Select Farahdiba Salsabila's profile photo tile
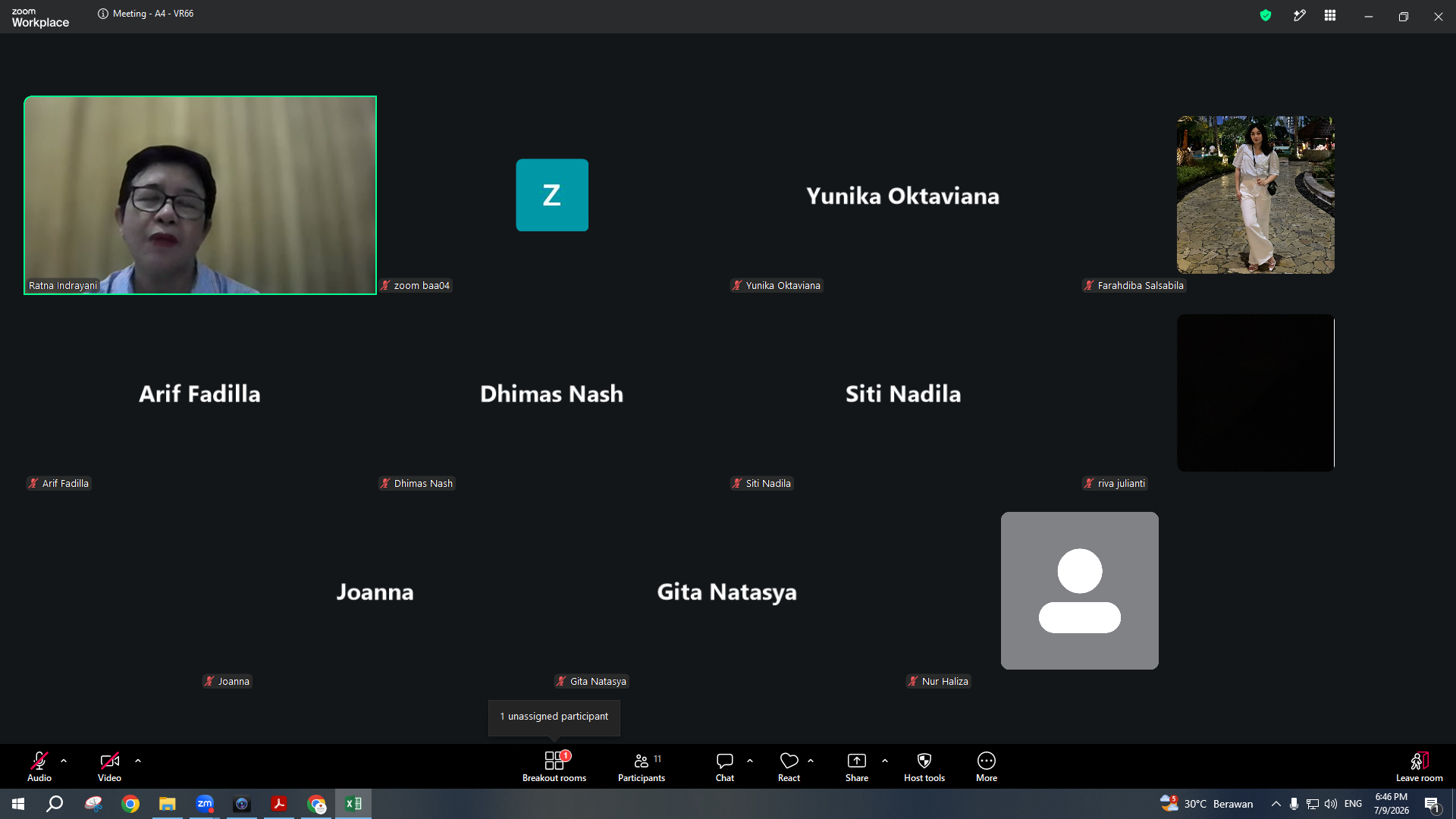This screenshot has width=1456, height=819. pos(1256,195)
